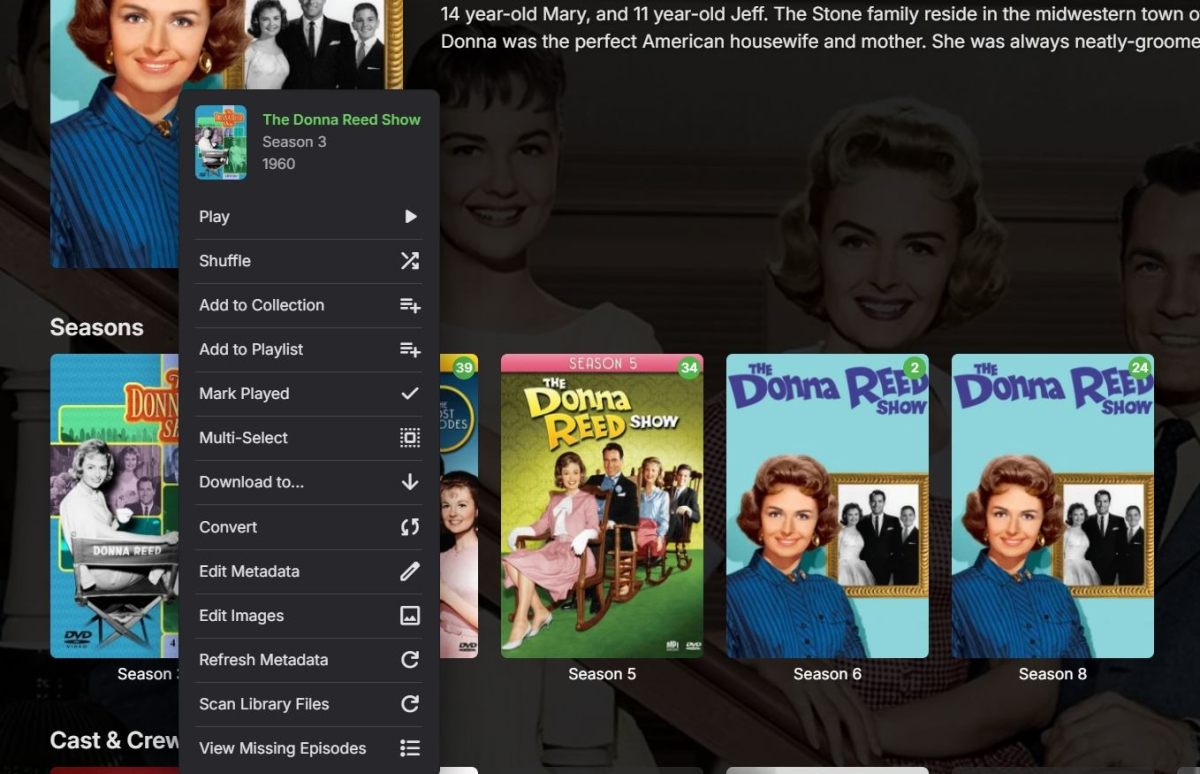
Task: Select View Missing Episodes menu entry
Action: tap(283, 747)
